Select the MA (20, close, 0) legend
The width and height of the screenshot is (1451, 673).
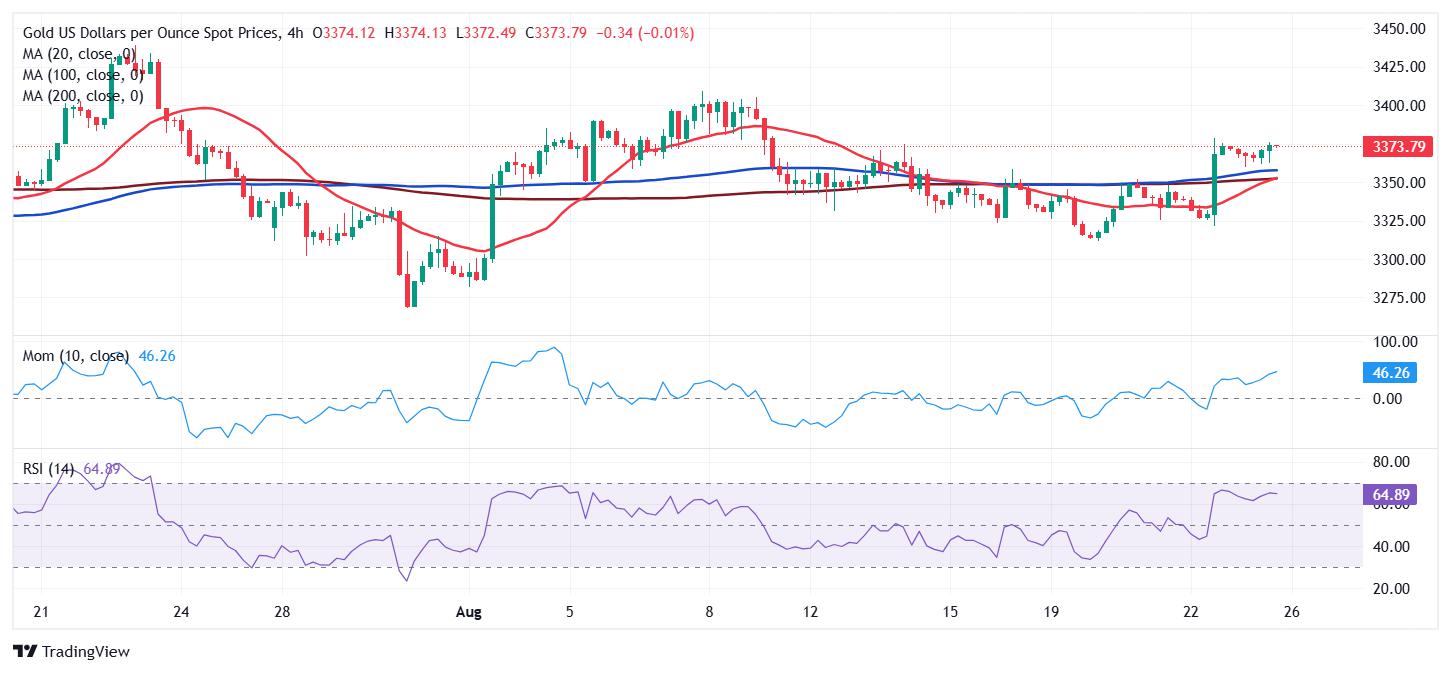tap(79, 54)
